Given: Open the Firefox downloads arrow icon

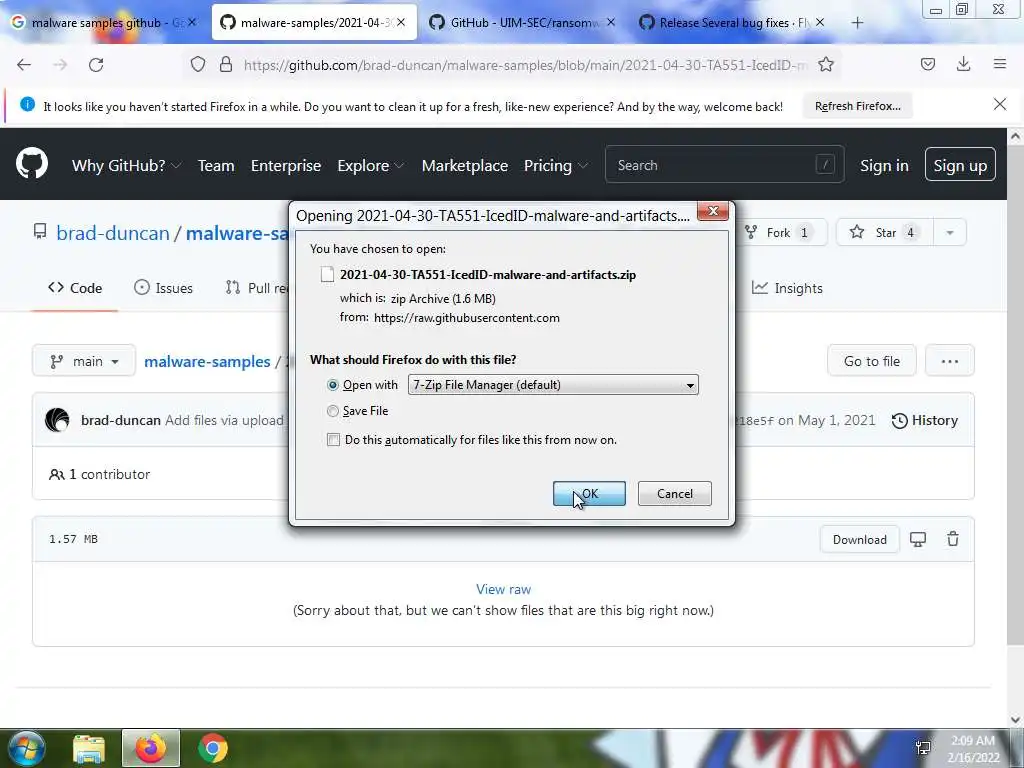Looking at the screenshot, I should pyautogui.click(x=963, y=63).
